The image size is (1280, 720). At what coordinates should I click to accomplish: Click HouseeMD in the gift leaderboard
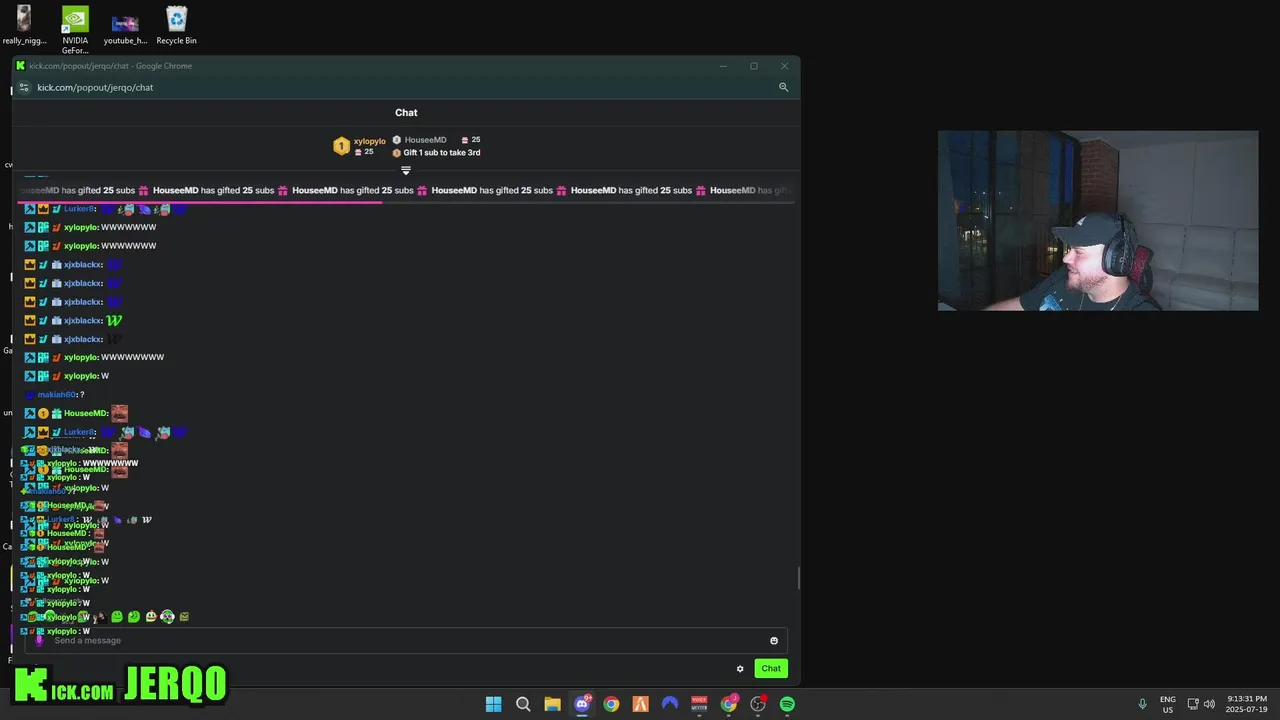pyautogui.click(x=425, y=140)
